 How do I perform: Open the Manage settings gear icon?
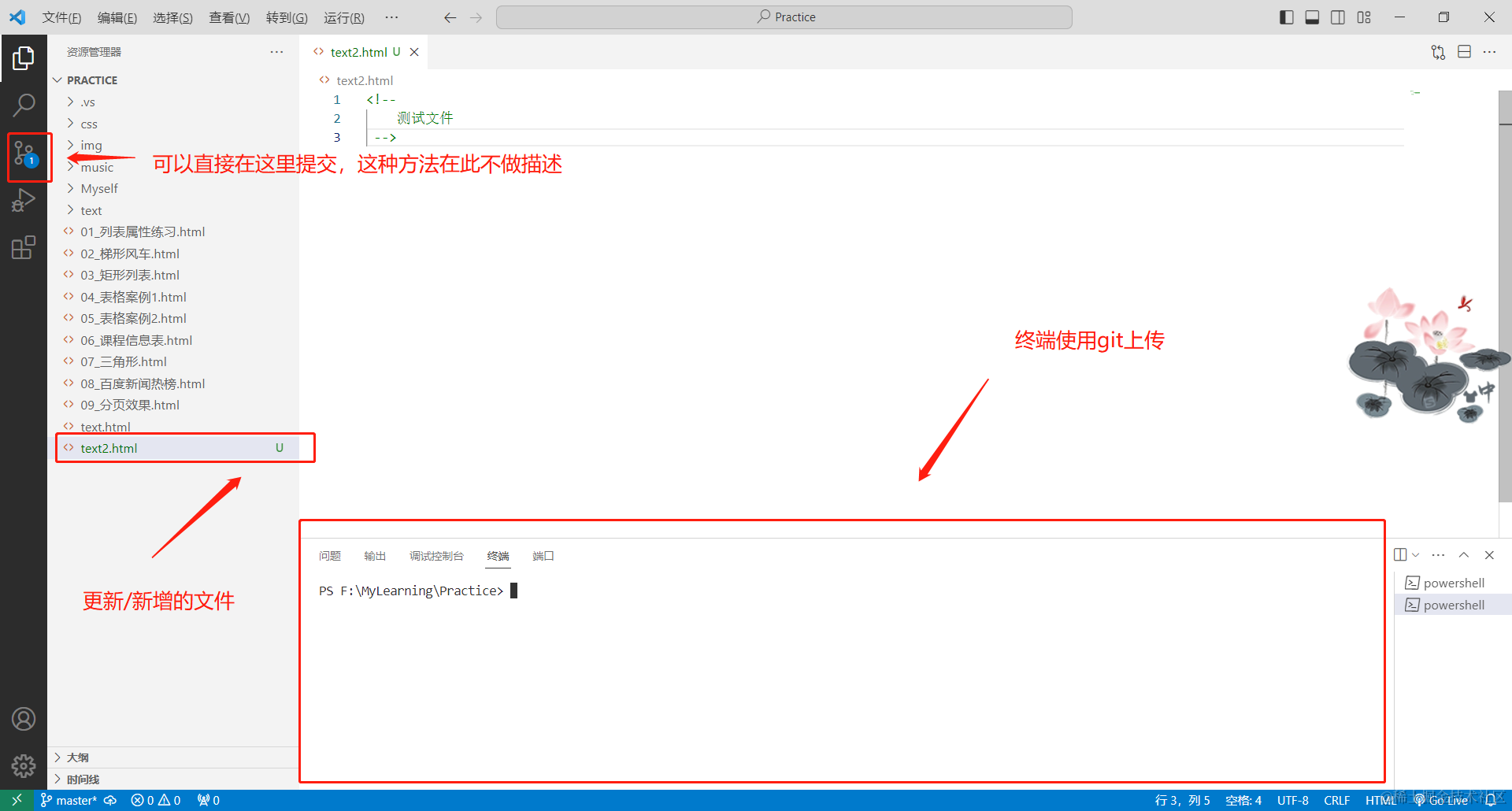click(x=24, y=765)
